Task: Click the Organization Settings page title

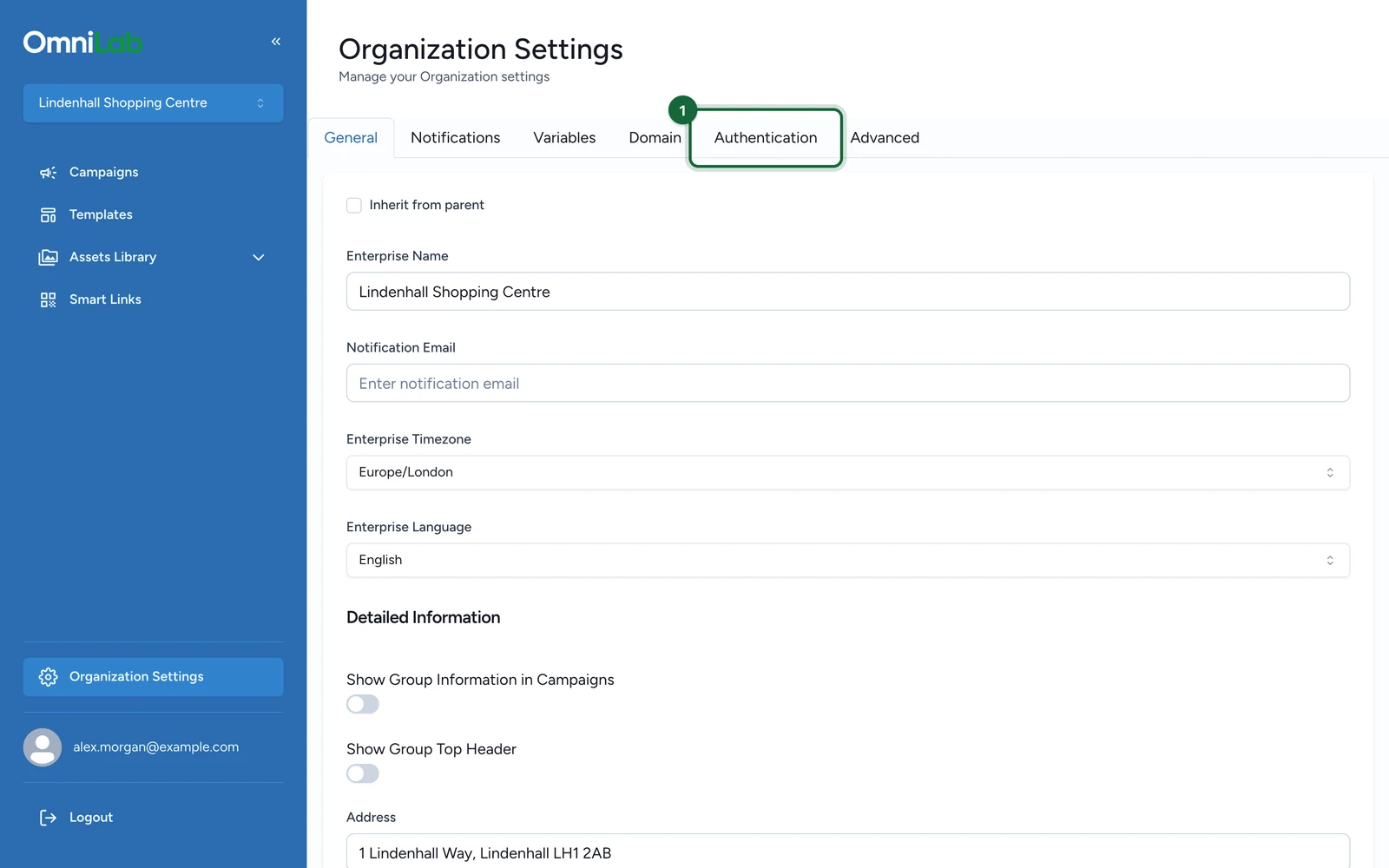Action: (x=481, y=49)
